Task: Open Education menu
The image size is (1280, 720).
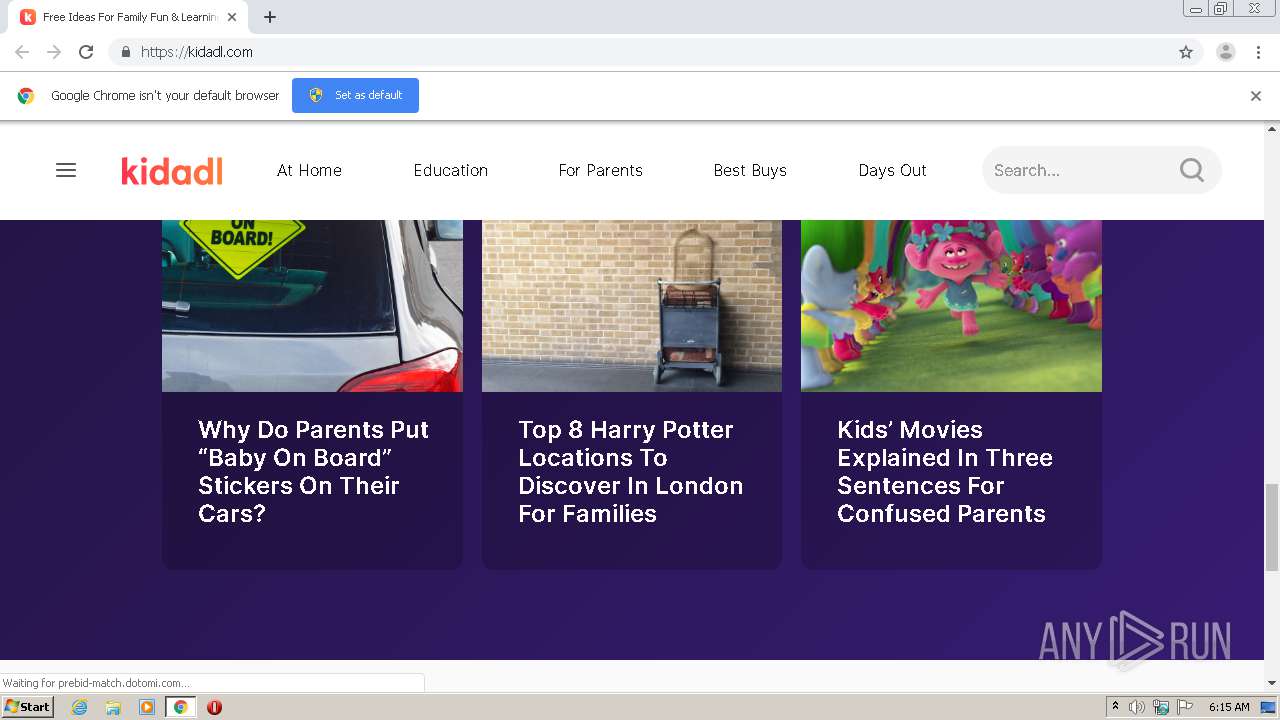Action: pyautogui.click(x=451, y=170)
